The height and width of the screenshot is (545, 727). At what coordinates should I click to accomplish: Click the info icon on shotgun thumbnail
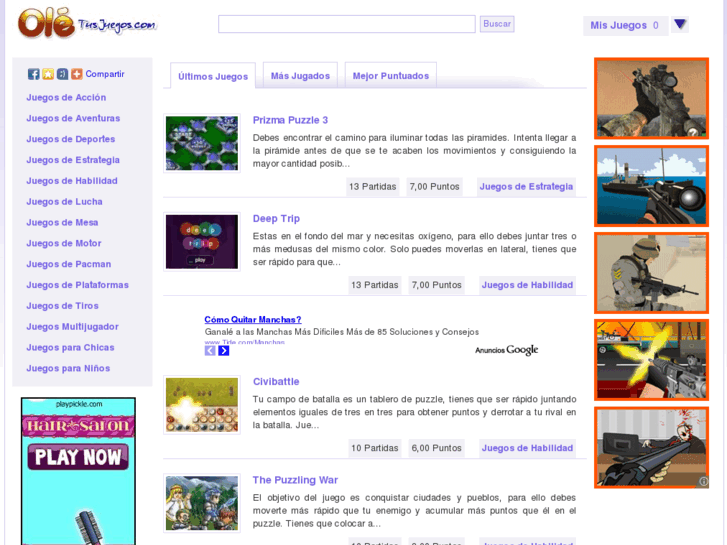click(x=703, y=481)
